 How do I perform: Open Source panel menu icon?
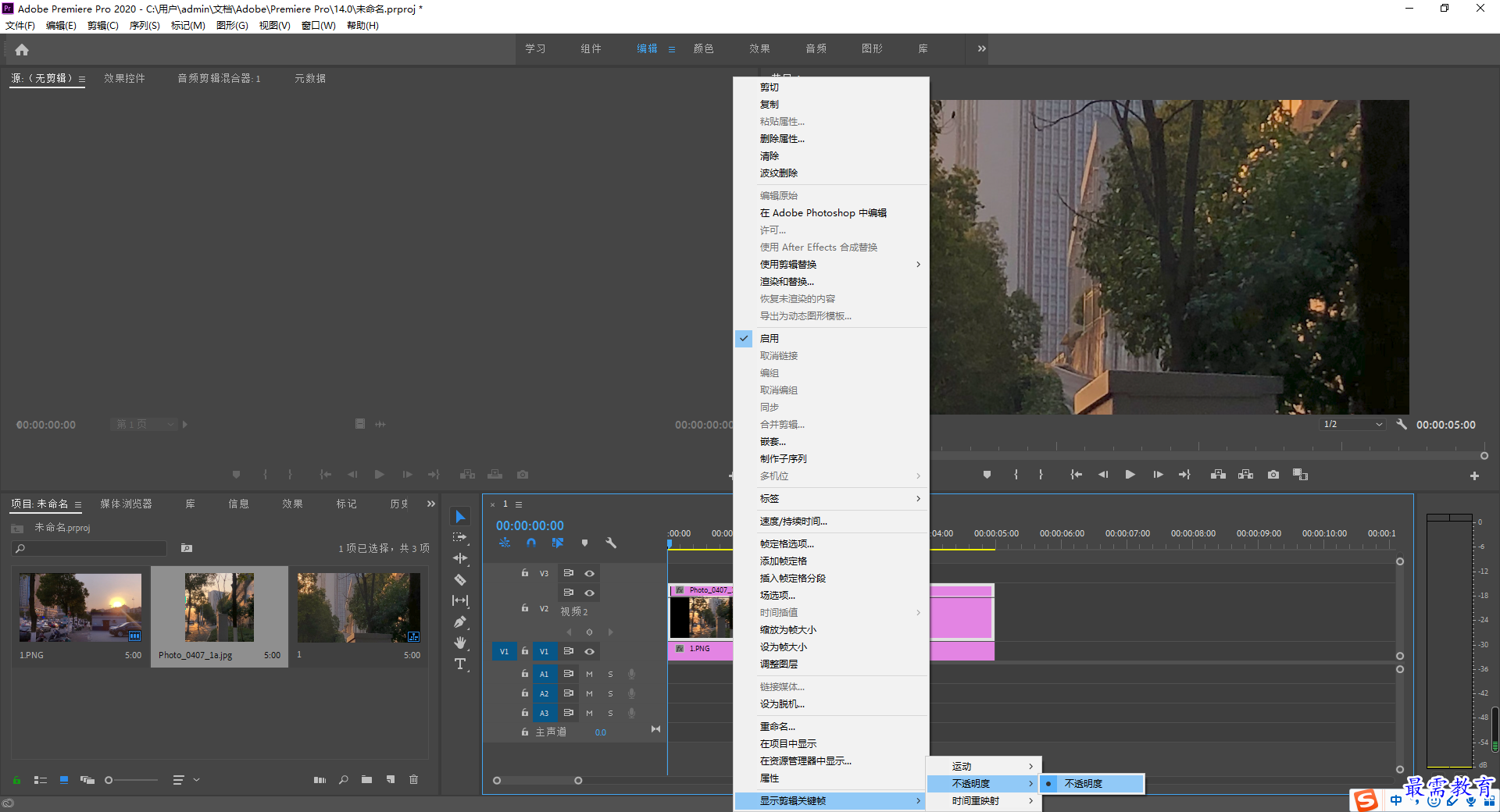click(x=82, y=79)
